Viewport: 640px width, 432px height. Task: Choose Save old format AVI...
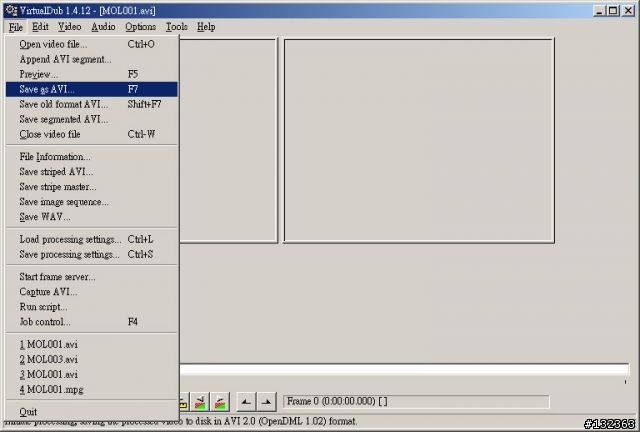92,104
